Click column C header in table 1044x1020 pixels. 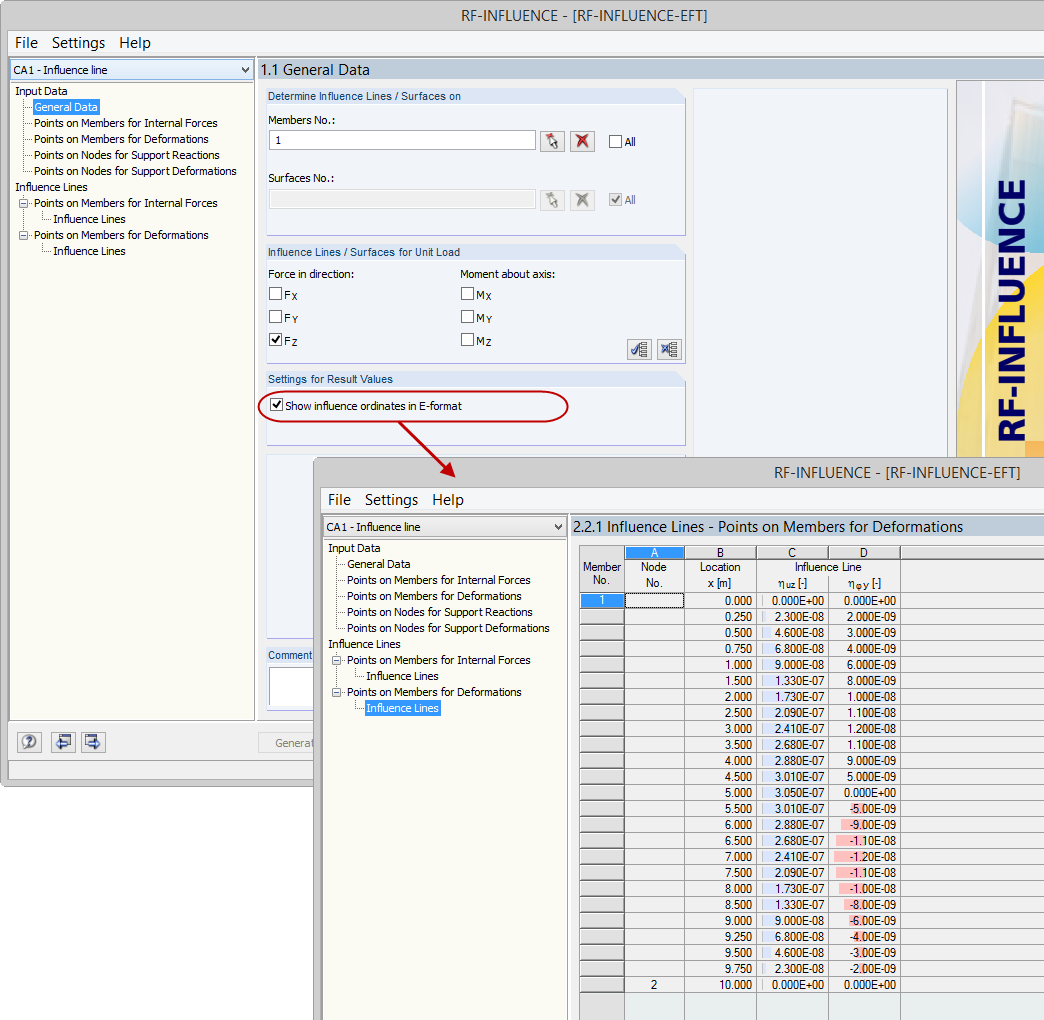[x=792, y=553]
